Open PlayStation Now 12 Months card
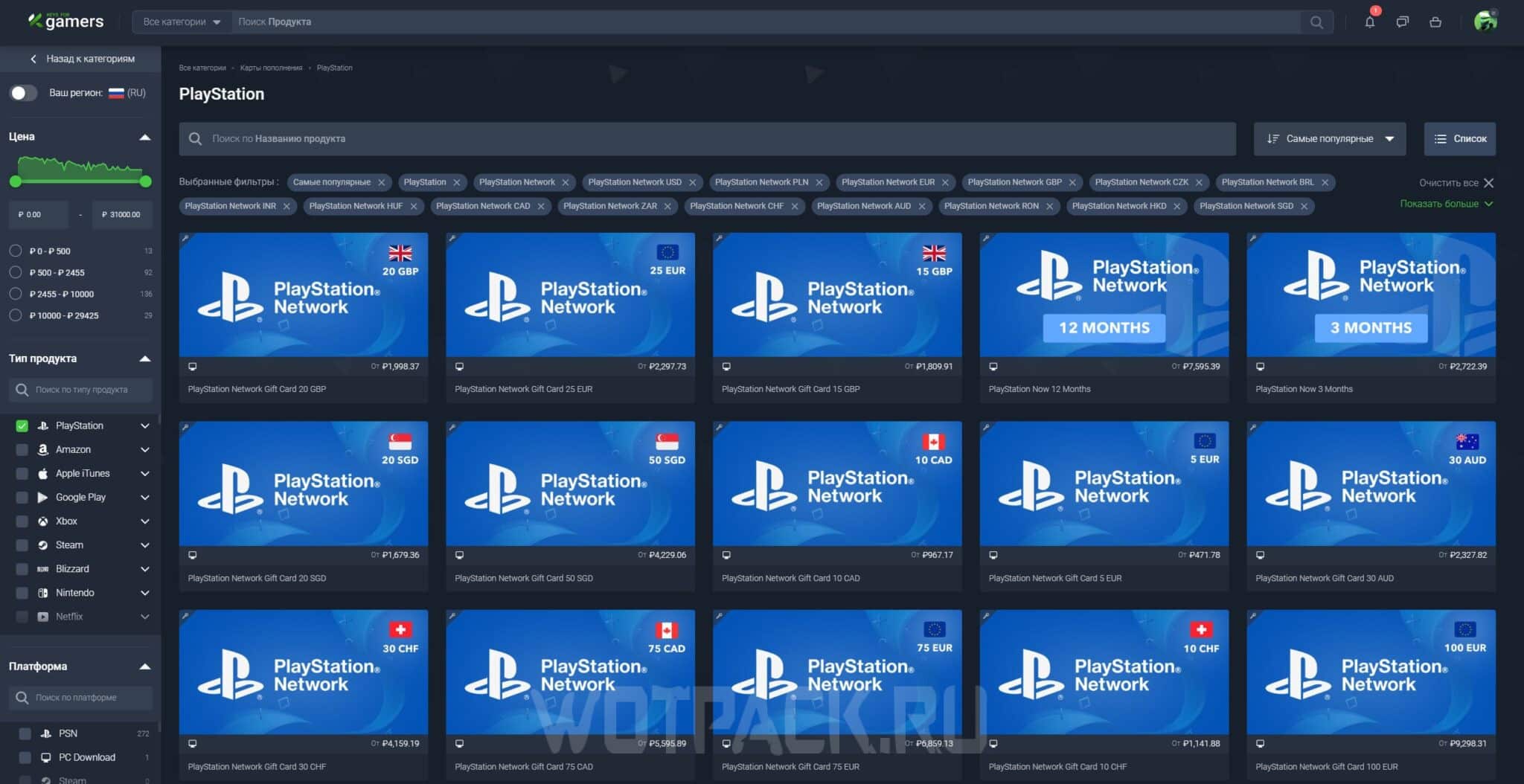Image resolution: width=1524 pixels, height=784 pixels. [1104, 318]
